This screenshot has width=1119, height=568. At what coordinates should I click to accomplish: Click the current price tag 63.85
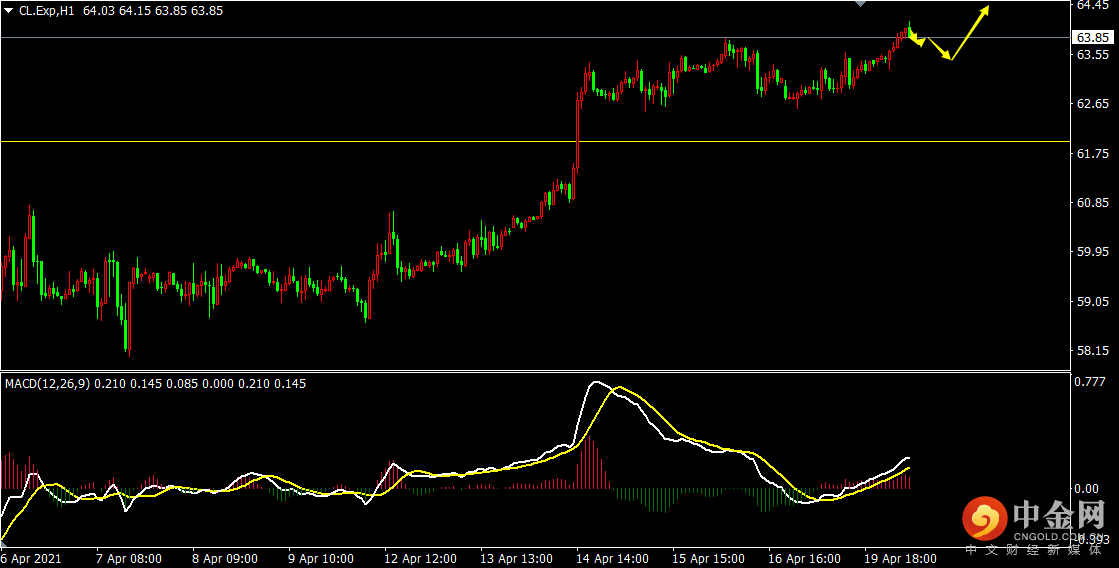[x=1093, y=37]
